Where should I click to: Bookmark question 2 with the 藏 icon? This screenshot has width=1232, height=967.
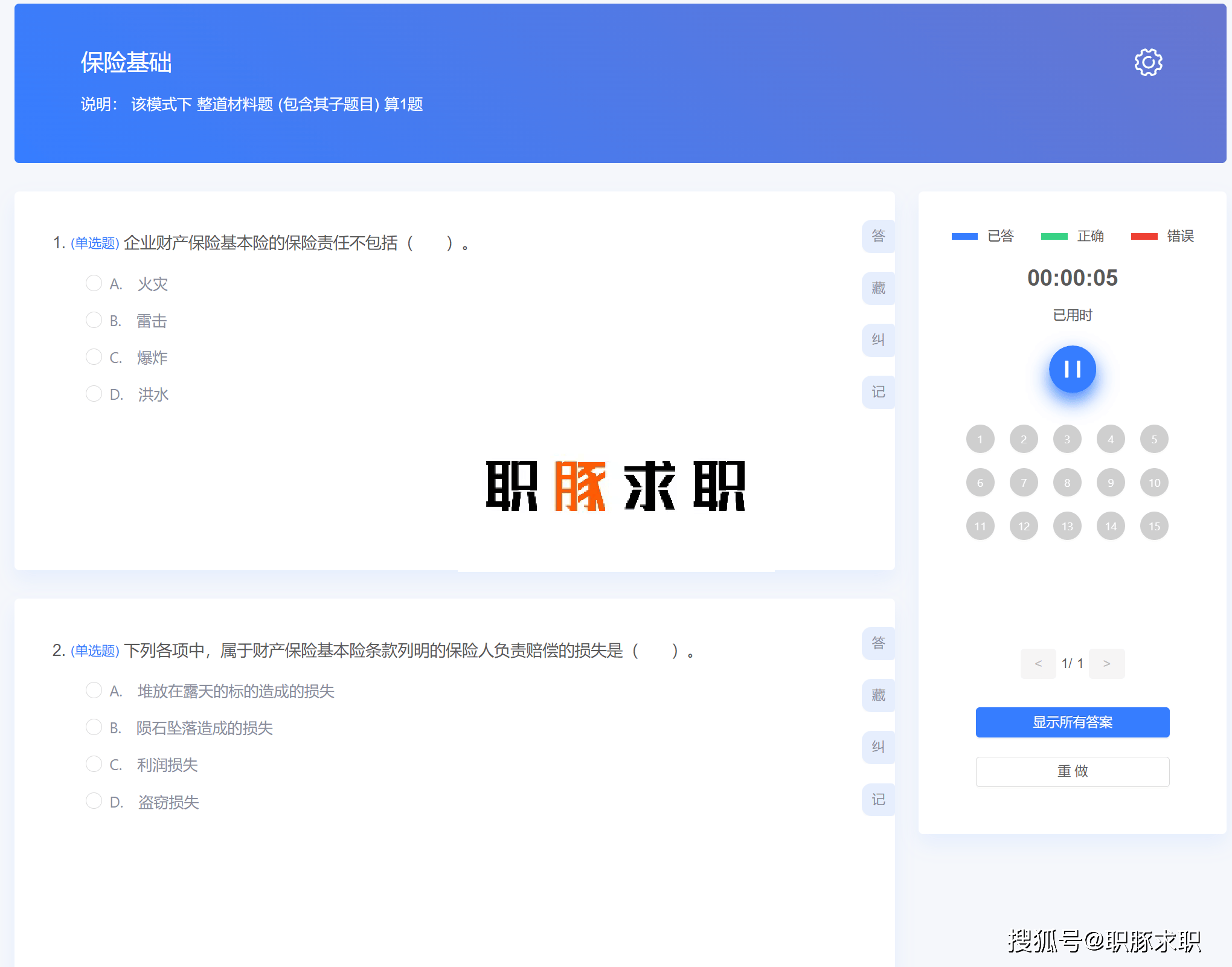point(877,696)
